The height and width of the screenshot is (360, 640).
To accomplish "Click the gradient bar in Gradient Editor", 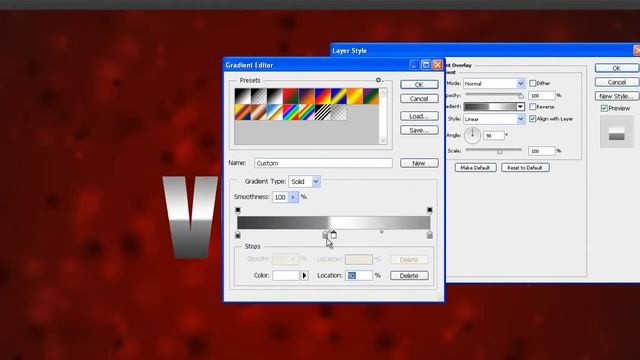I will pyautogui.click(x=333, y=222).
